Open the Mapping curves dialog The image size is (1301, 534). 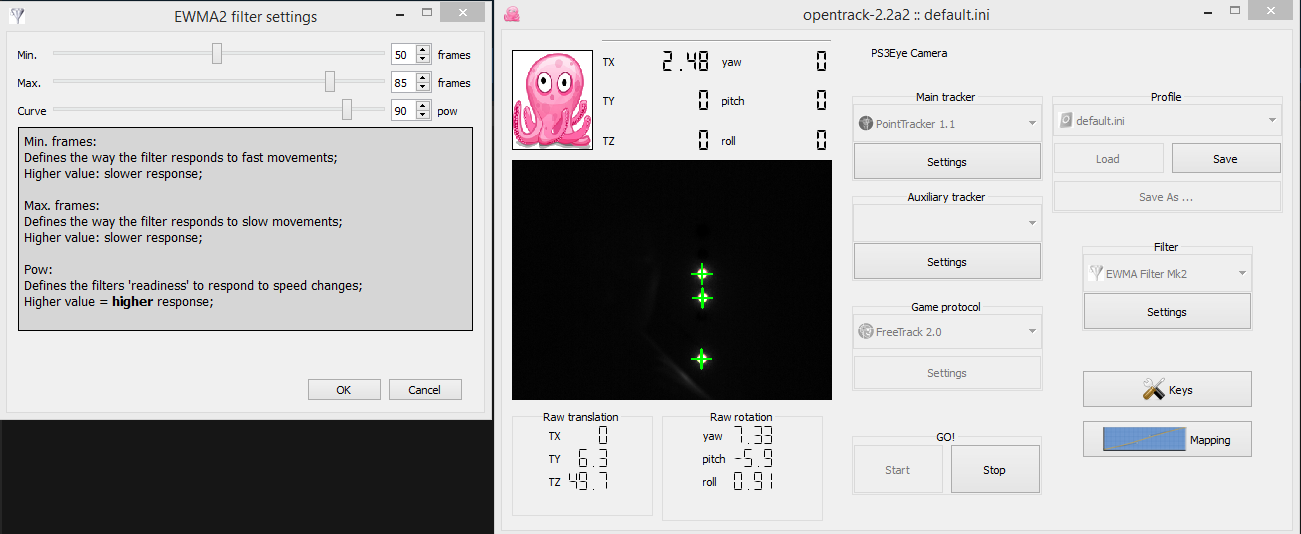(1167, 439)
